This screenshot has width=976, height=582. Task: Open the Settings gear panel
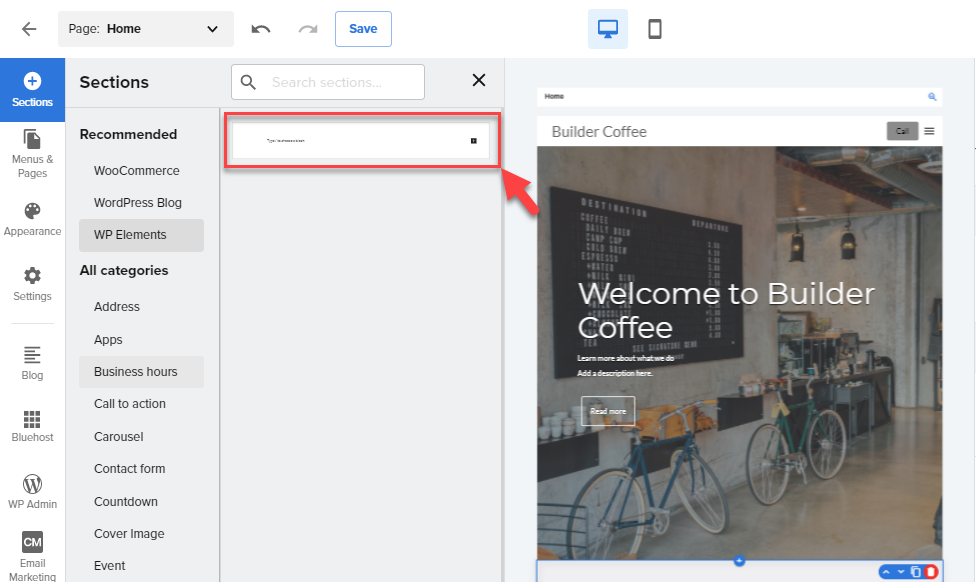tap(32, 284)
